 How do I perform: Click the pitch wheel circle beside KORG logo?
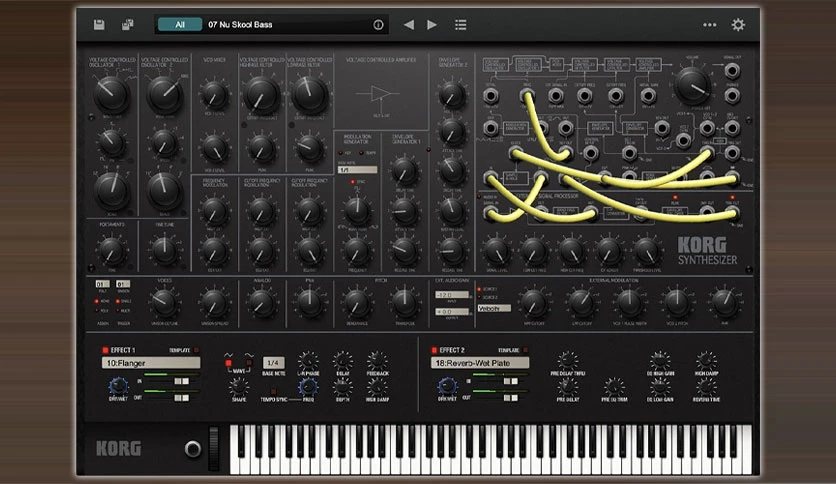(192, 449)
